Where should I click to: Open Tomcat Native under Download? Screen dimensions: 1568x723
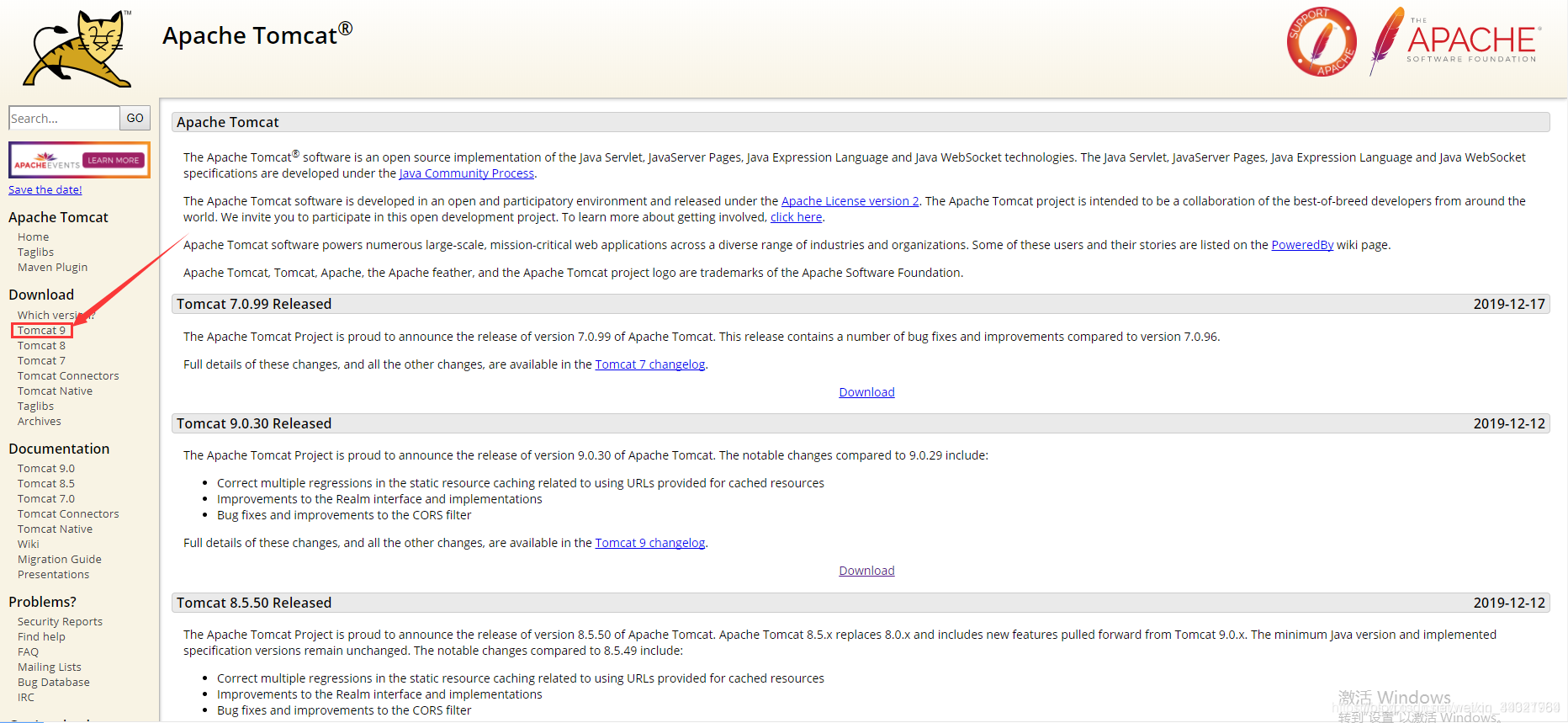pos(55,391)
